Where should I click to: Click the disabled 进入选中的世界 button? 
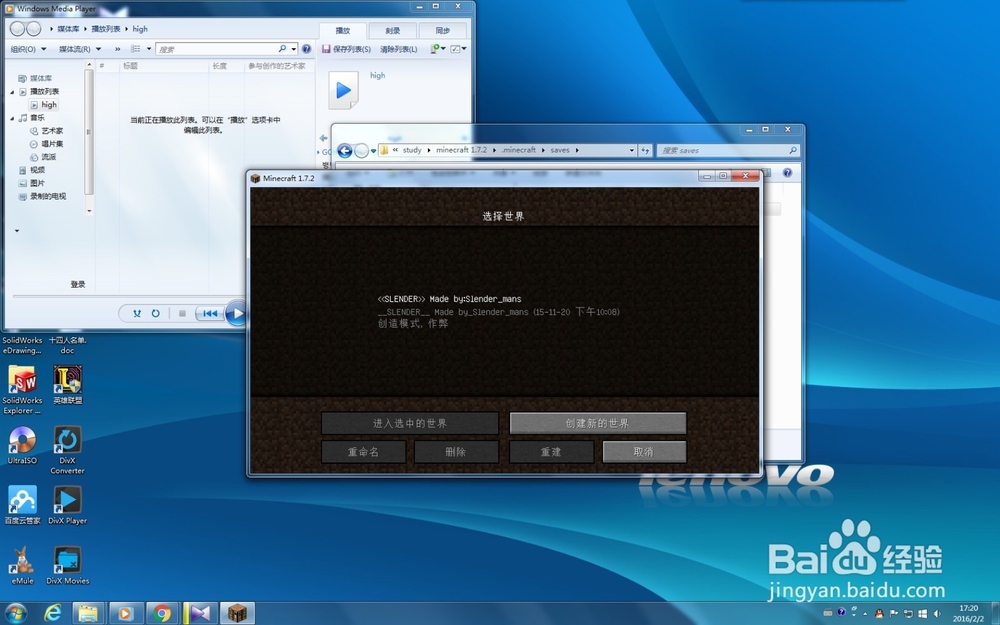[410, 423]
